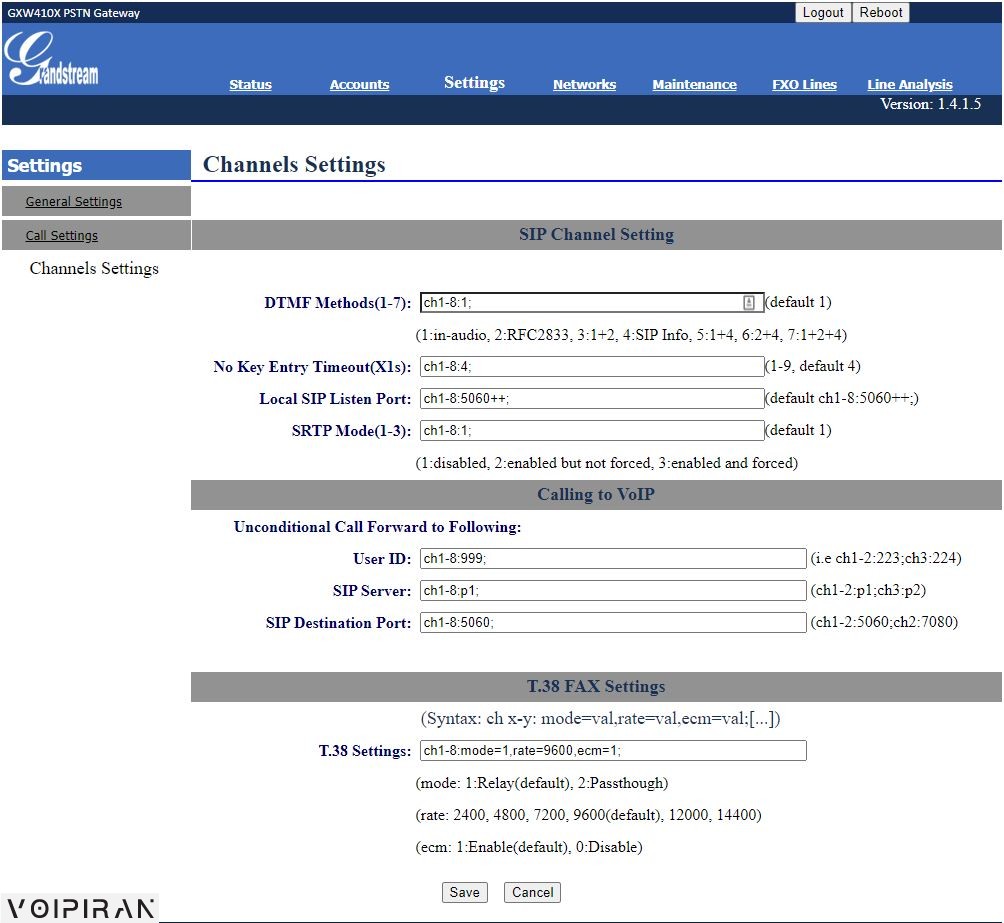Open the FXO Lines page
1004x923 pixels.
coord(804,85)
